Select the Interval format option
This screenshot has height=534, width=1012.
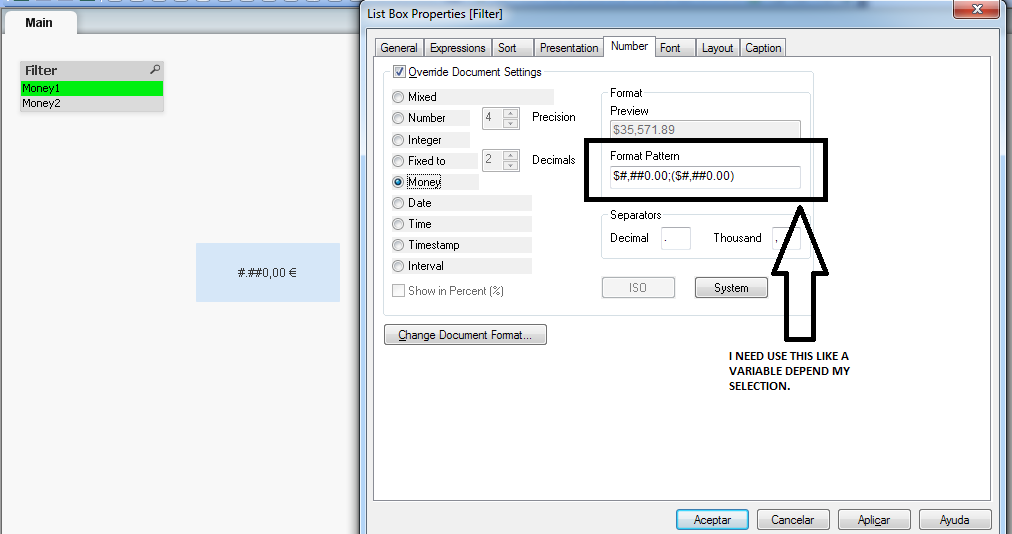tap(398, 266)
